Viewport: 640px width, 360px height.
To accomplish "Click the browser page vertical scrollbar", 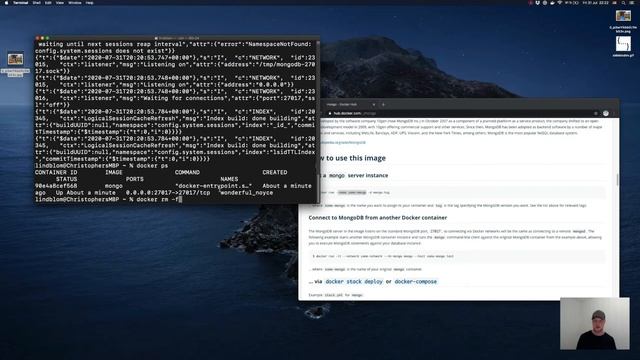I will [x=617, y=180].
